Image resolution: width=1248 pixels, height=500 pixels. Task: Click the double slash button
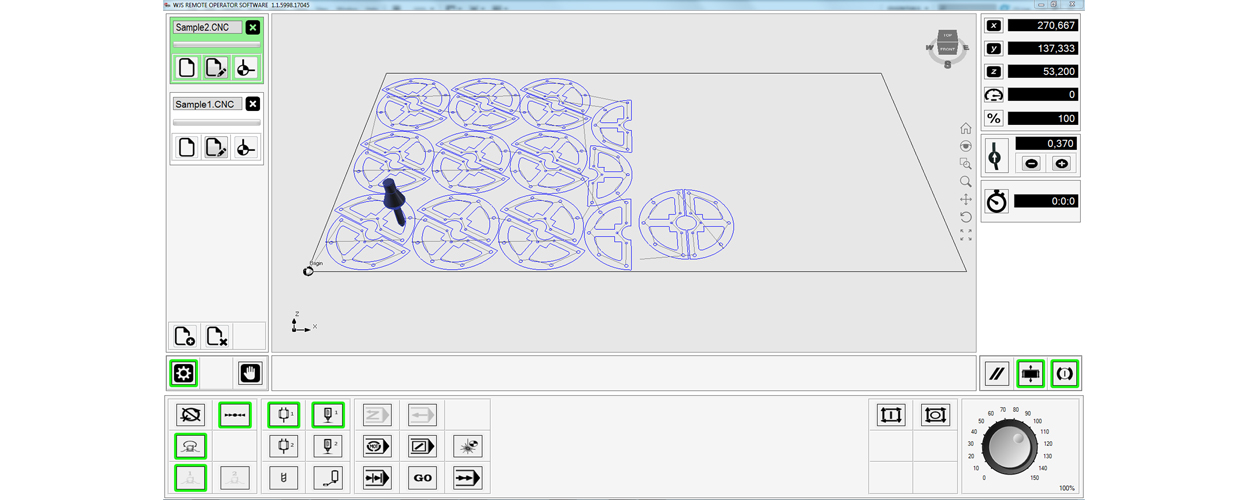click(x=996, y=374)
